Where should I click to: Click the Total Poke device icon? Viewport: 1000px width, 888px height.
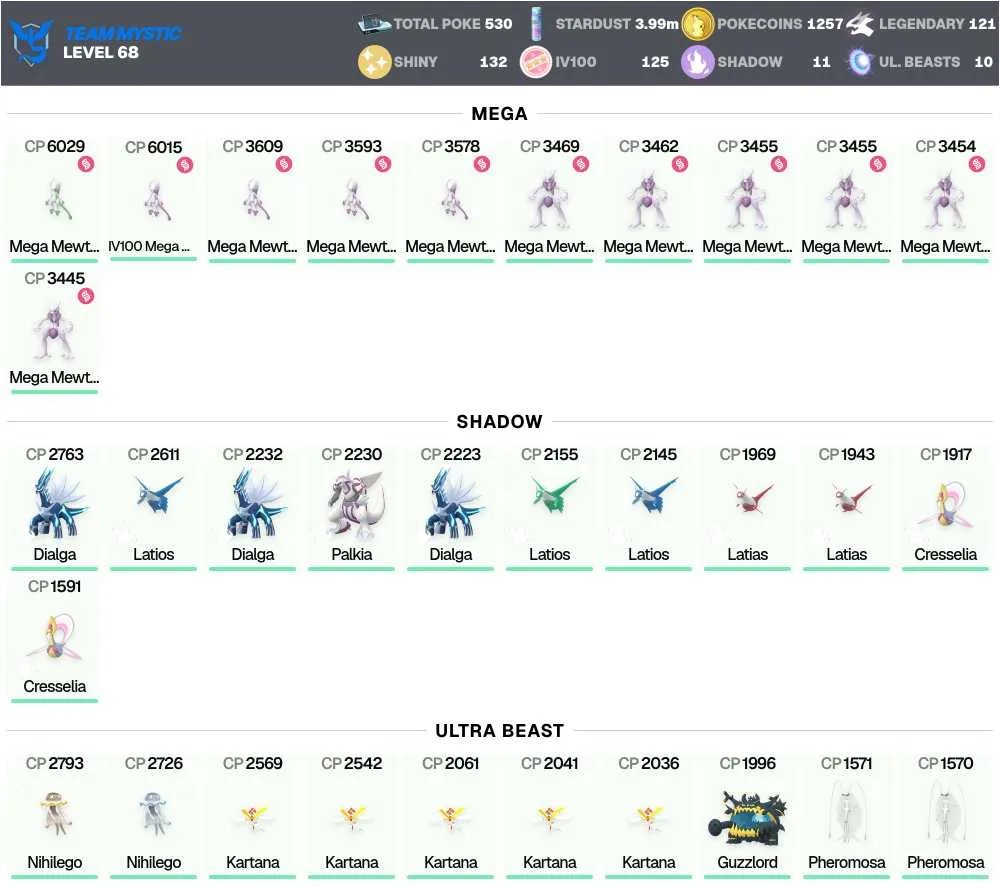pyautogui.click(x=374, y=24)
